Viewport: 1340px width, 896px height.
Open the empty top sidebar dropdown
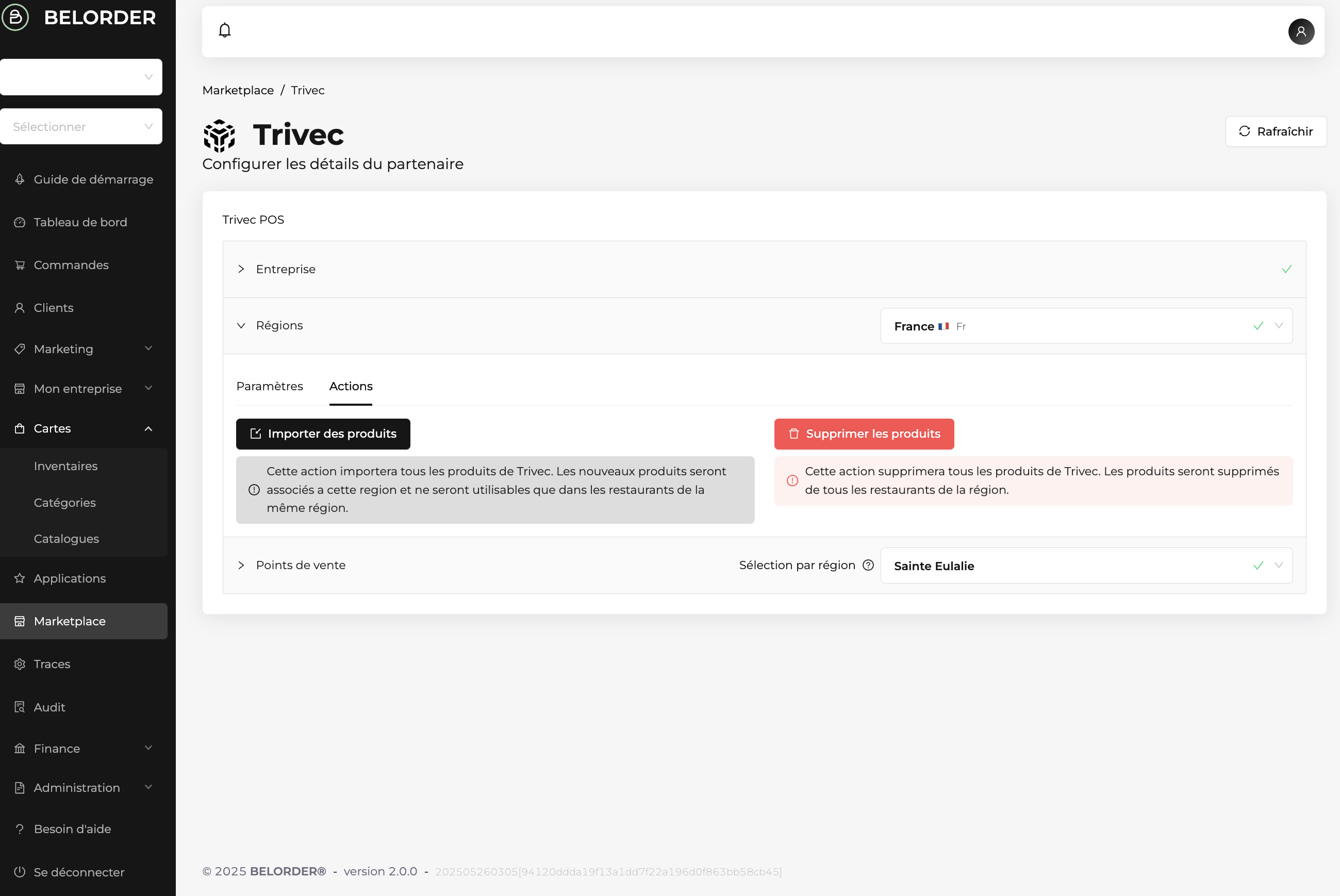click(81, 77)
